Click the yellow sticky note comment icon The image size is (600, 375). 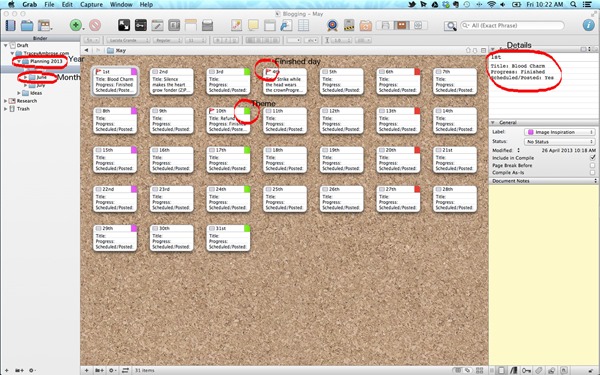253,25
